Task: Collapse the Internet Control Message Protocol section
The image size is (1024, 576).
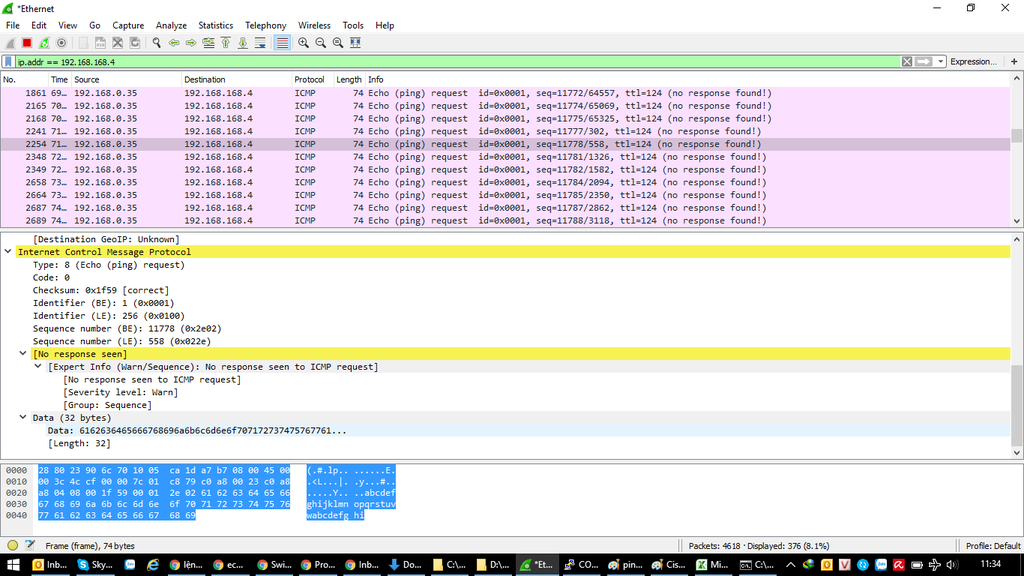Action: [x=9, y=252]
